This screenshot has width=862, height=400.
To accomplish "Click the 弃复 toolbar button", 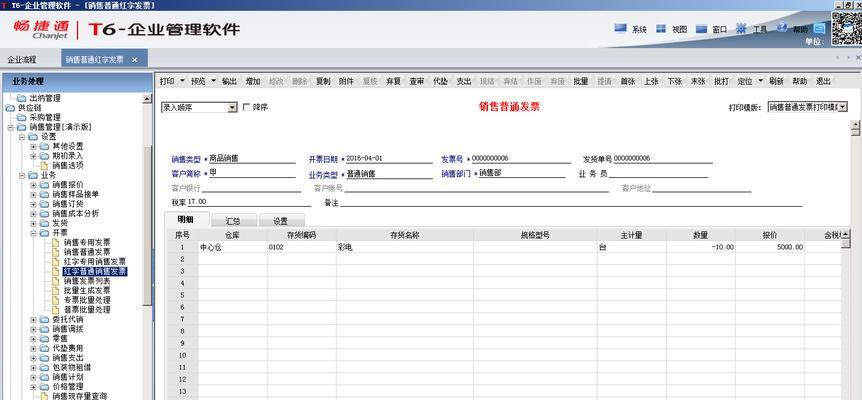I will coord(393,81).
